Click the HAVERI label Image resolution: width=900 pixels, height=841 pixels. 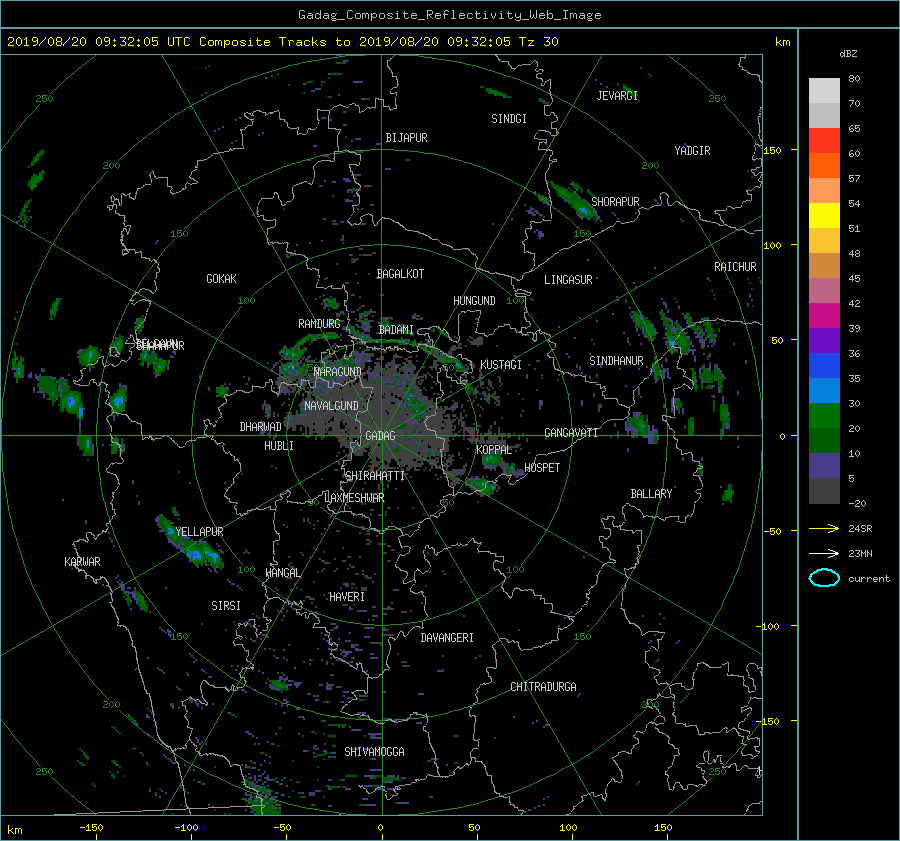pyautogui.click(x=347, y=597)
